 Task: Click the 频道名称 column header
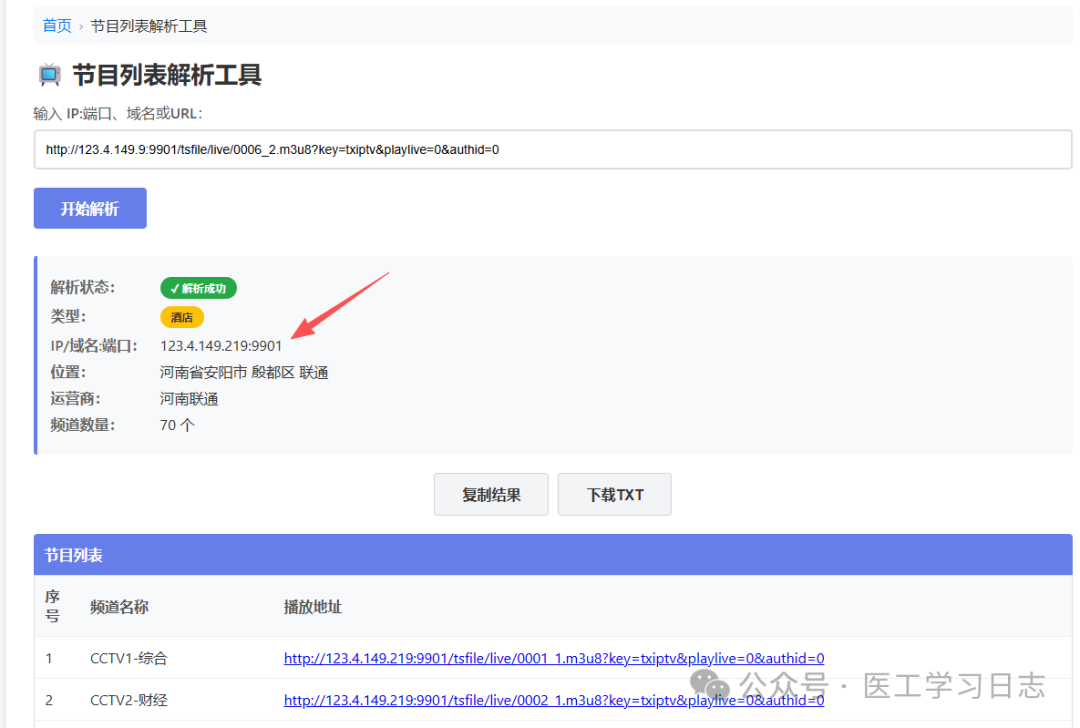tap(119, 607)
